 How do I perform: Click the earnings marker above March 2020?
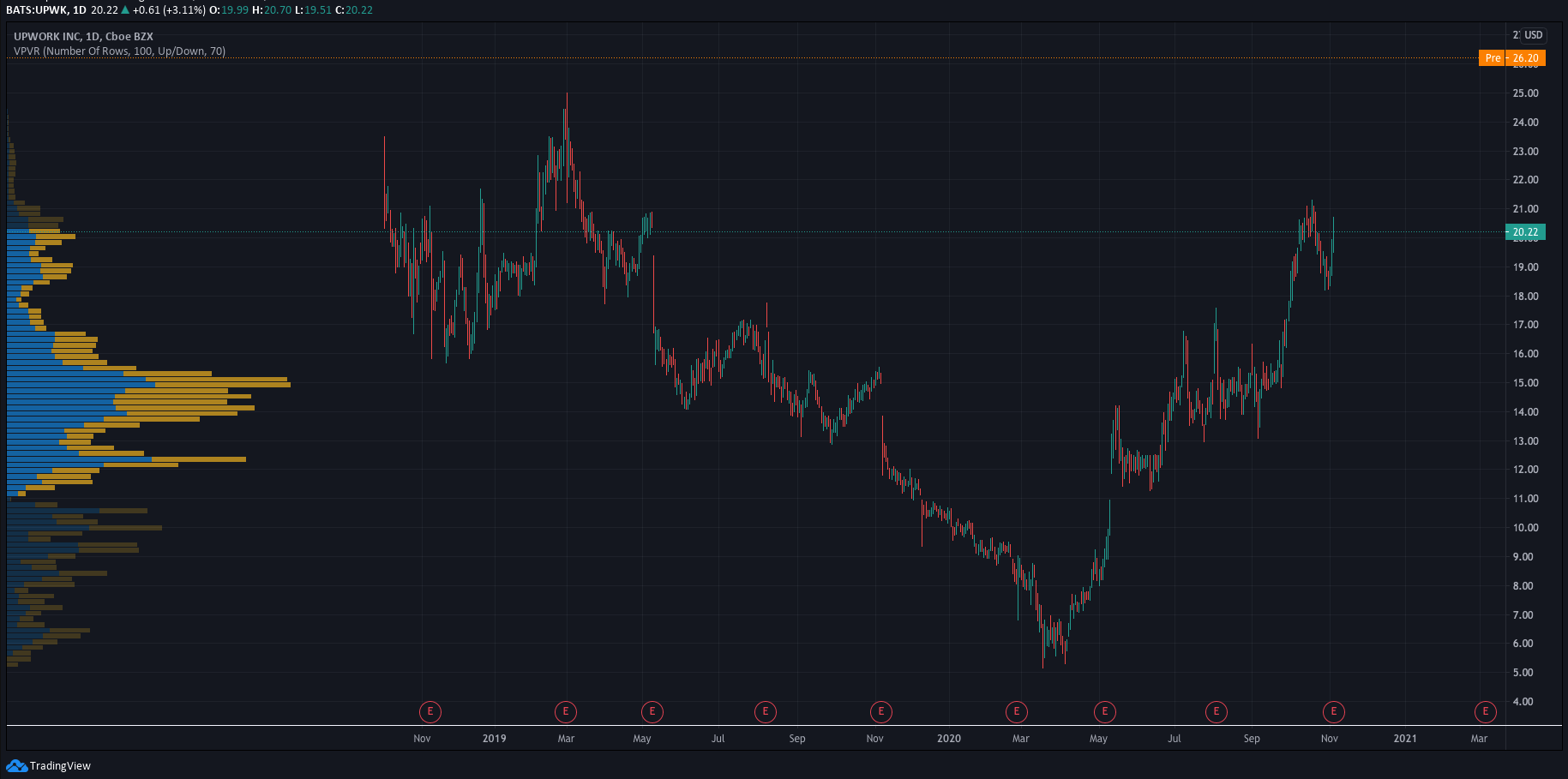coord(1016,711)
